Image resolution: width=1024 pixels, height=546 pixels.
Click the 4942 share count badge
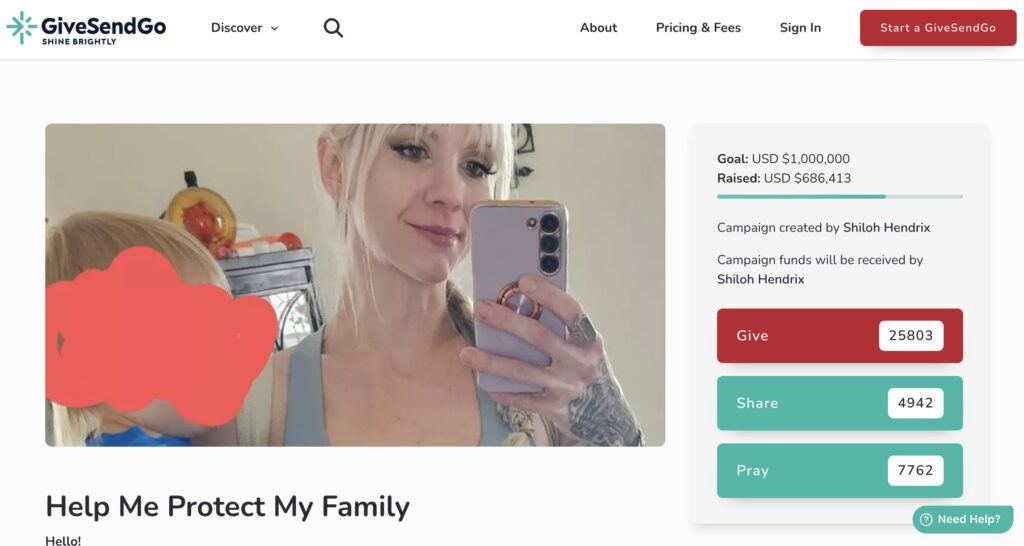pos(916,403)
